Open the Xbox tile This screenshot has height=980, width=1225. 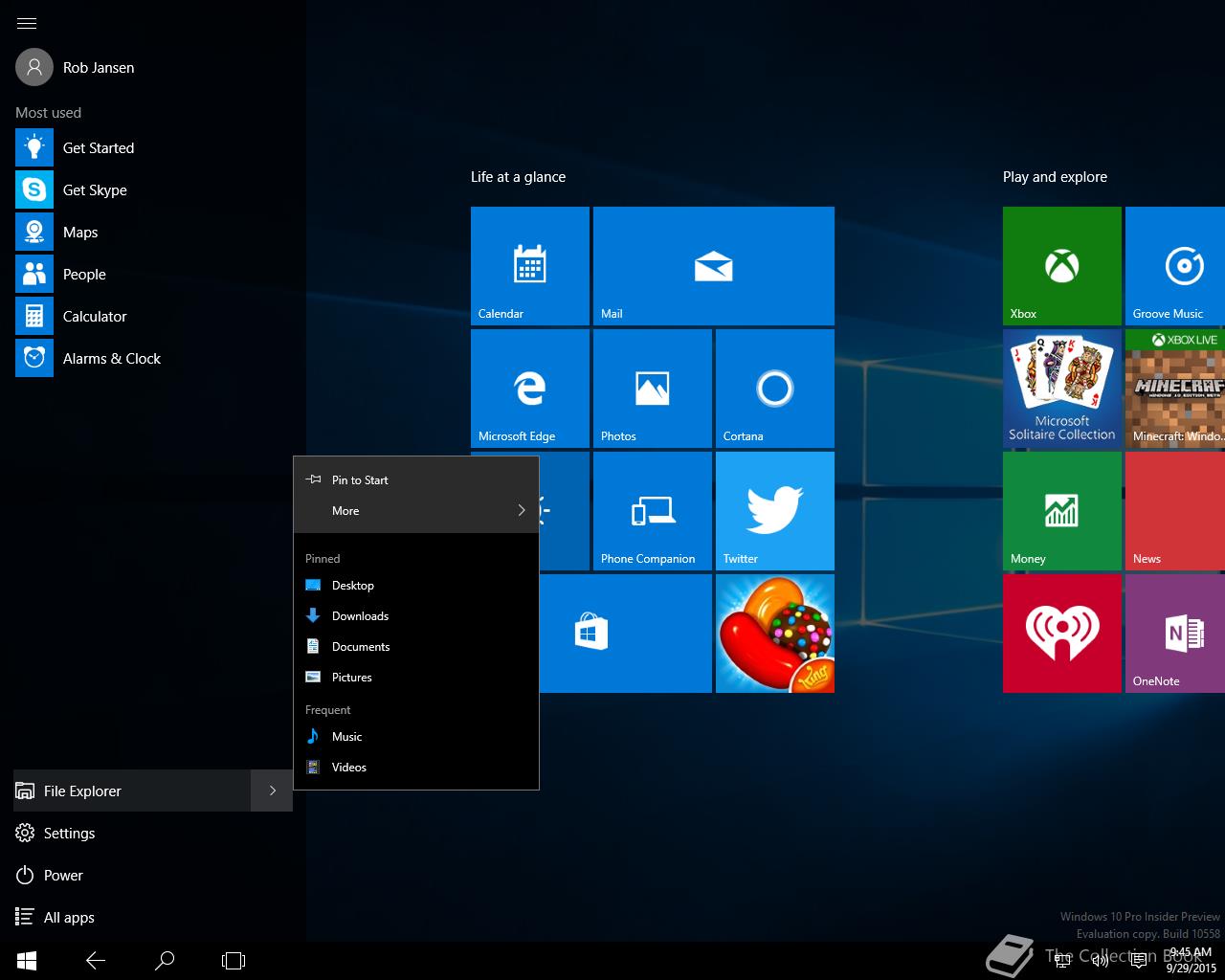(1062, 266)
